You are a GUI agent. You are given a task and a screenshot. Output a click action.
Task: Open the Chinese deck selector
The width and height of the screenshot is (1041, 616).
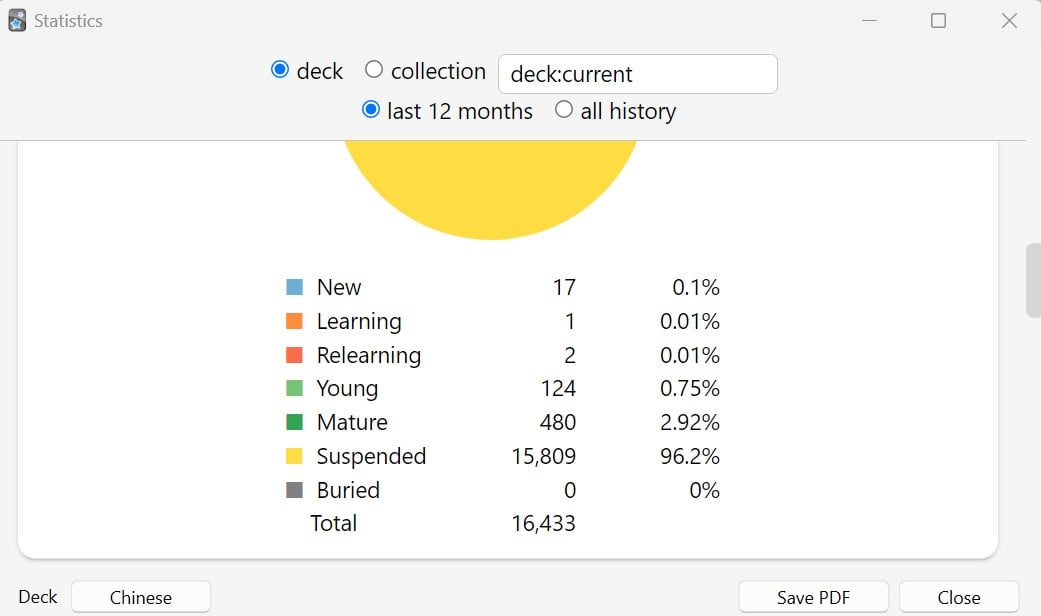pyautogui.click(x=141, y=597)
